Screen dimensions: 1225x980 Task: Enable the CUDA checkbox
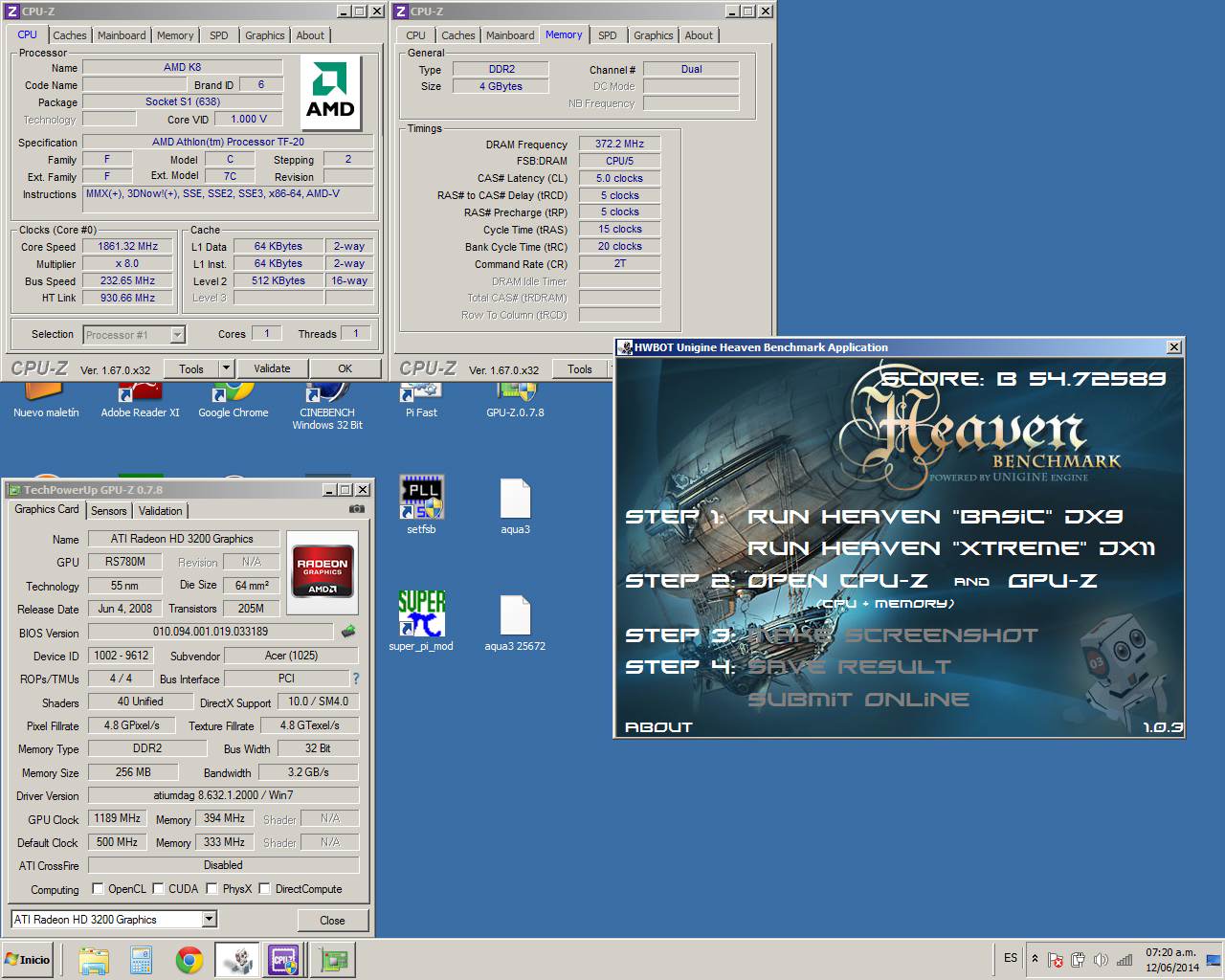tap(158, 888)
